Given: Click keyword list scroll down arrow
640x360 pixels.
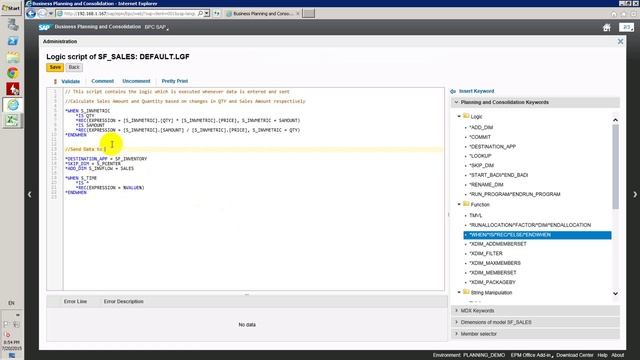Looking at the screenshot, I should click(x=616, y=293).
